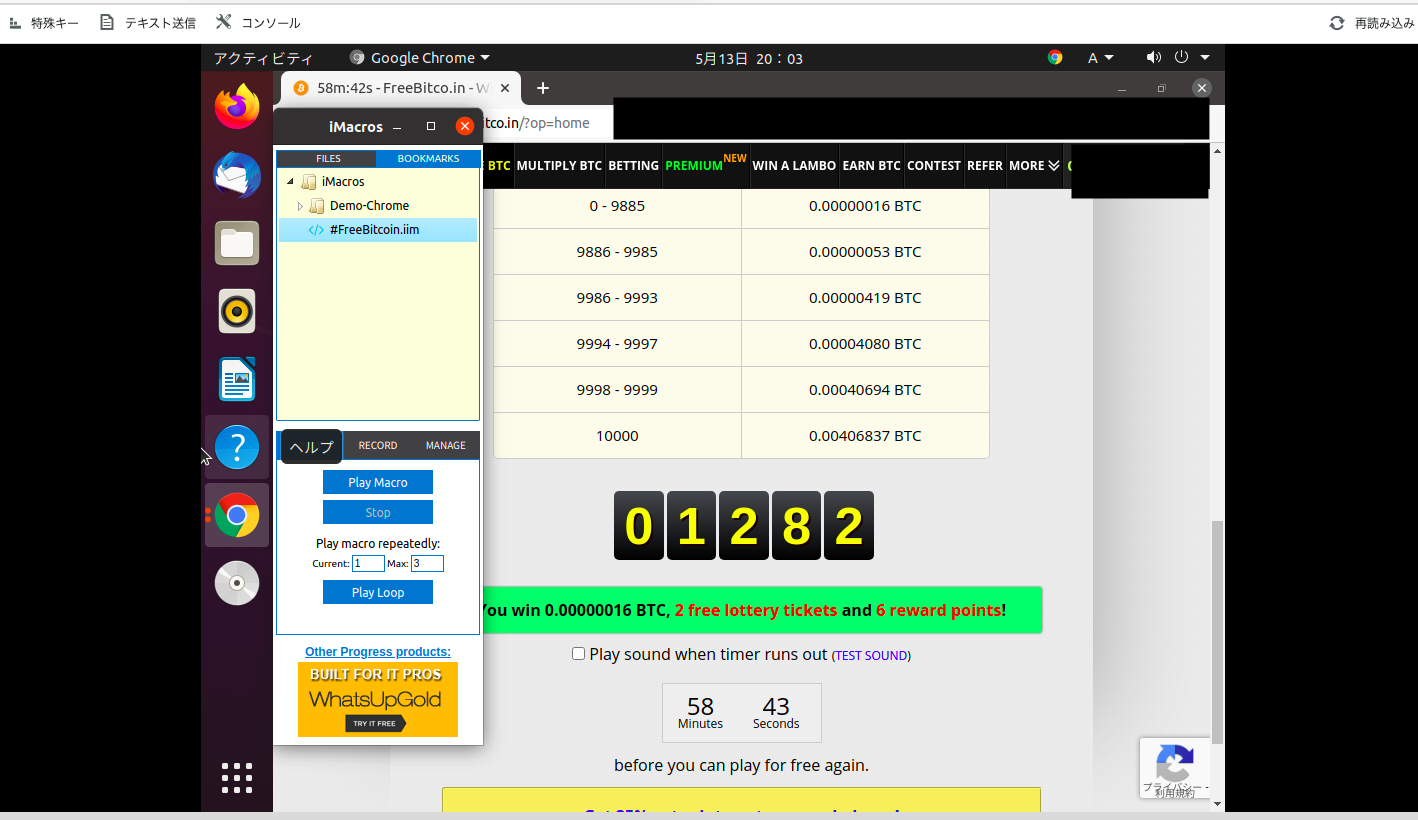Open REFER in site navigation

pyautogui.click(x=985, y=166)
